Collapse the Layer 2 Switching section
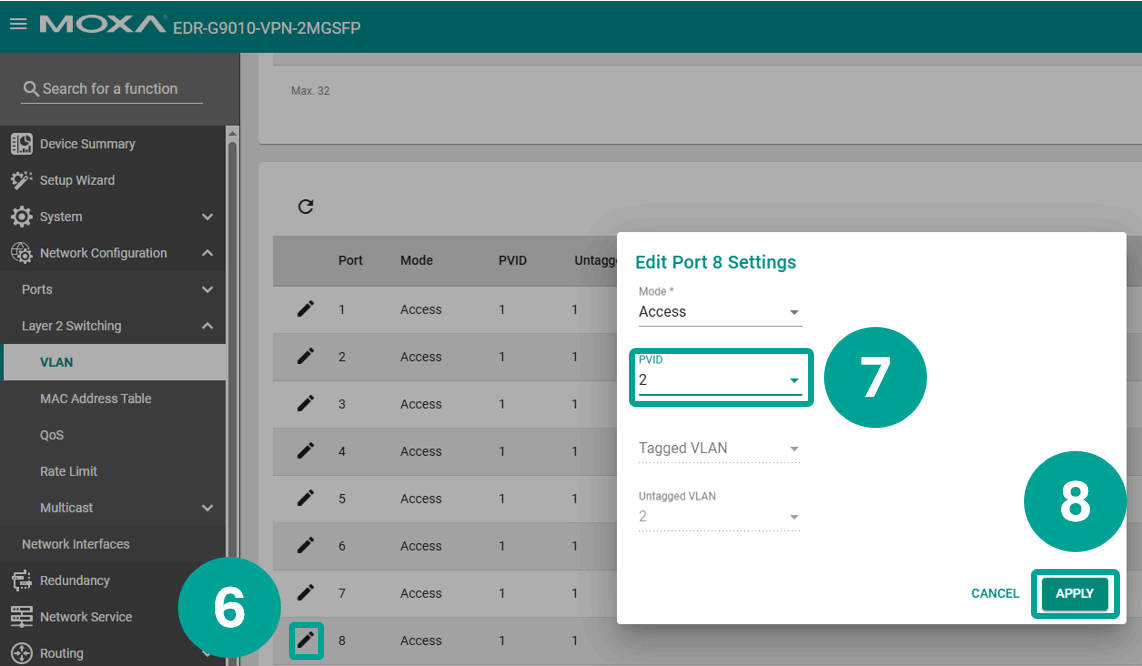Screen dimensions: 1142x666 [x=207, y=326]
